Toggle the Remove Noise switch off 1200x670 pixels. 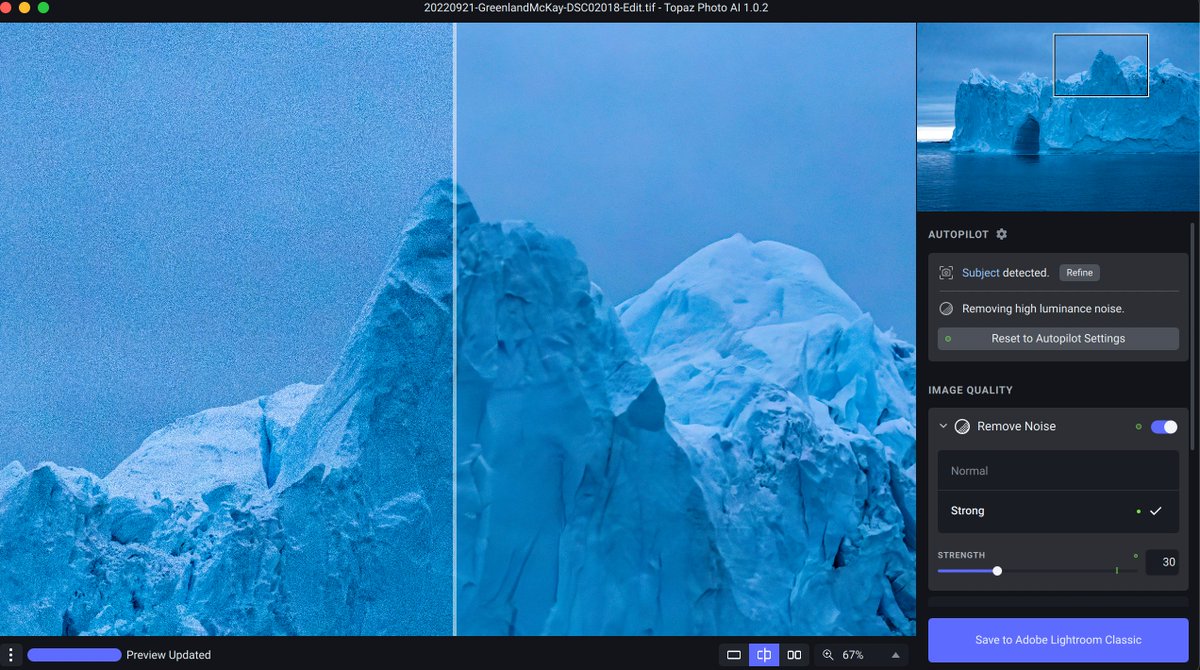[1164, 427]
